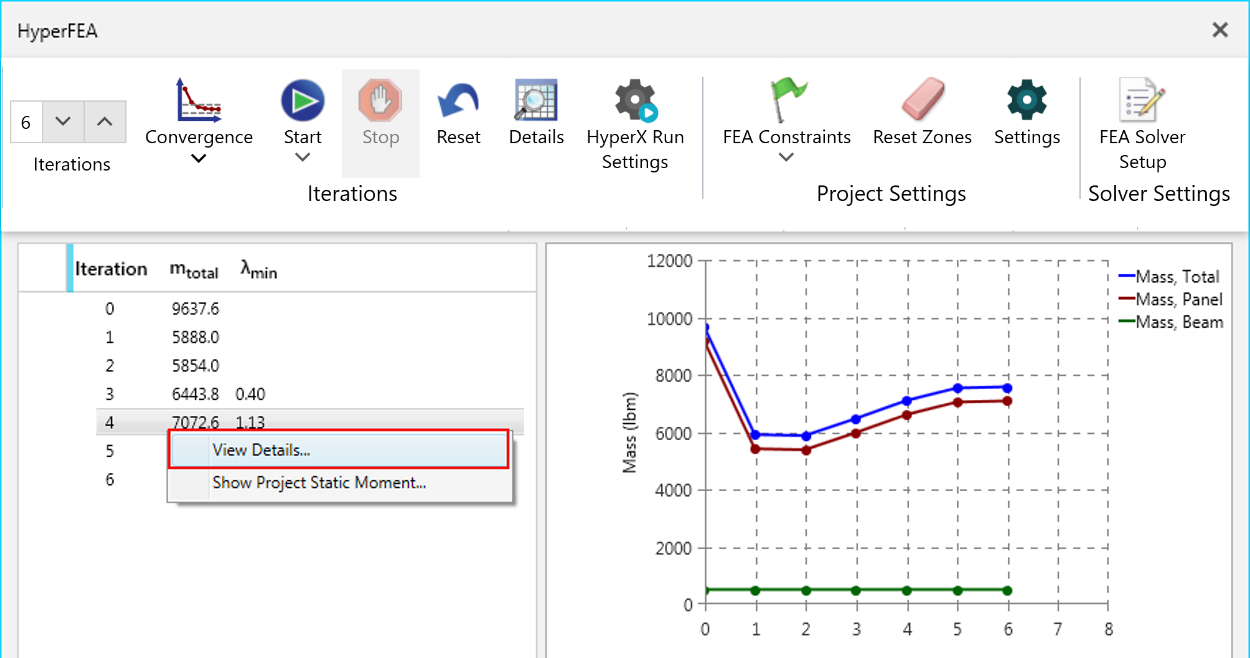Image resolution: width=1250 pixels, height=658 pixels.
Task: Decrease the iteration count with down arrow
Action: 63,122
